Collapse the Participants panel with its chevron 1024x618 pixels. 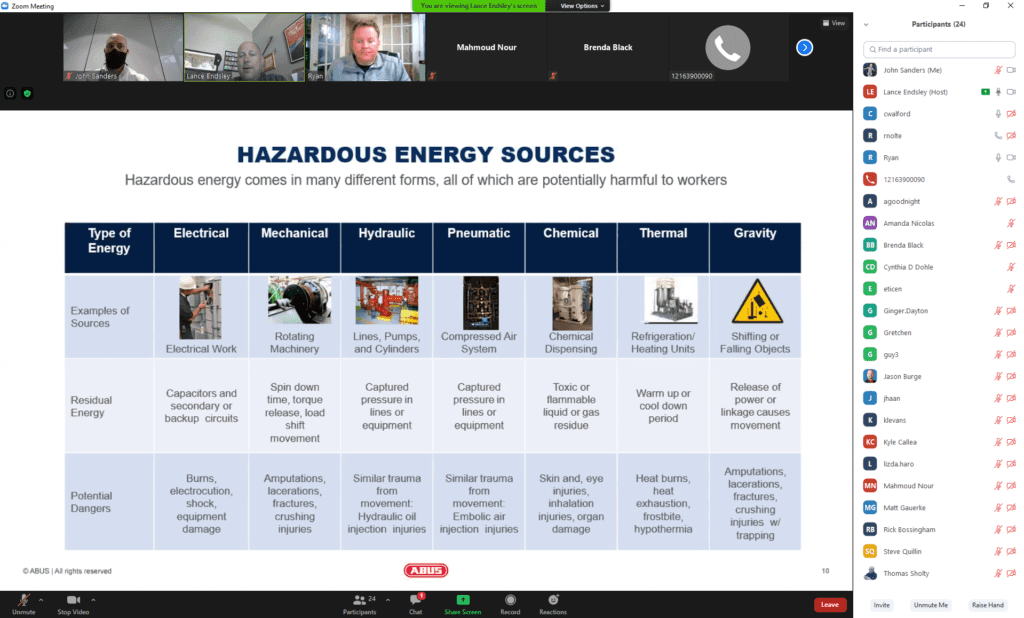[x=866, y=25]
